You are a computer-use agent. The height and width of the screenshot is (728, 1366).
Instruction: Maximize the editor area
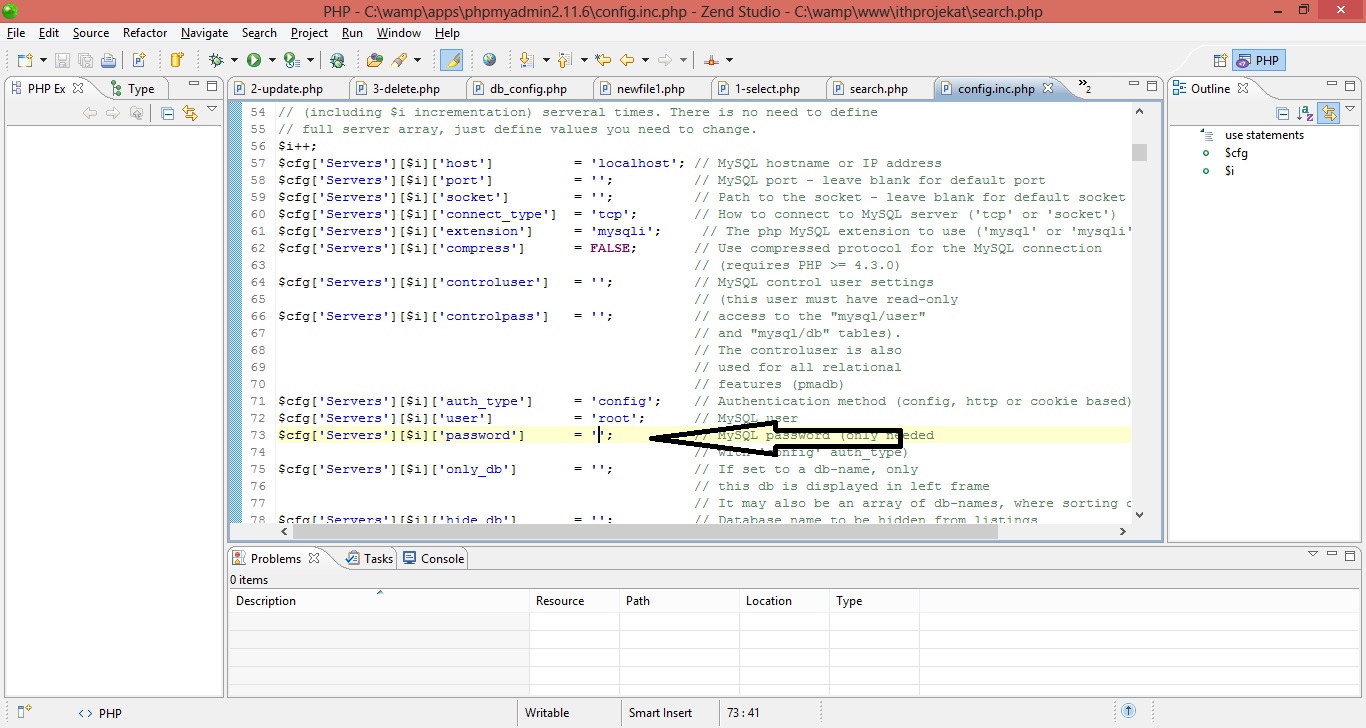point(1152,86)
